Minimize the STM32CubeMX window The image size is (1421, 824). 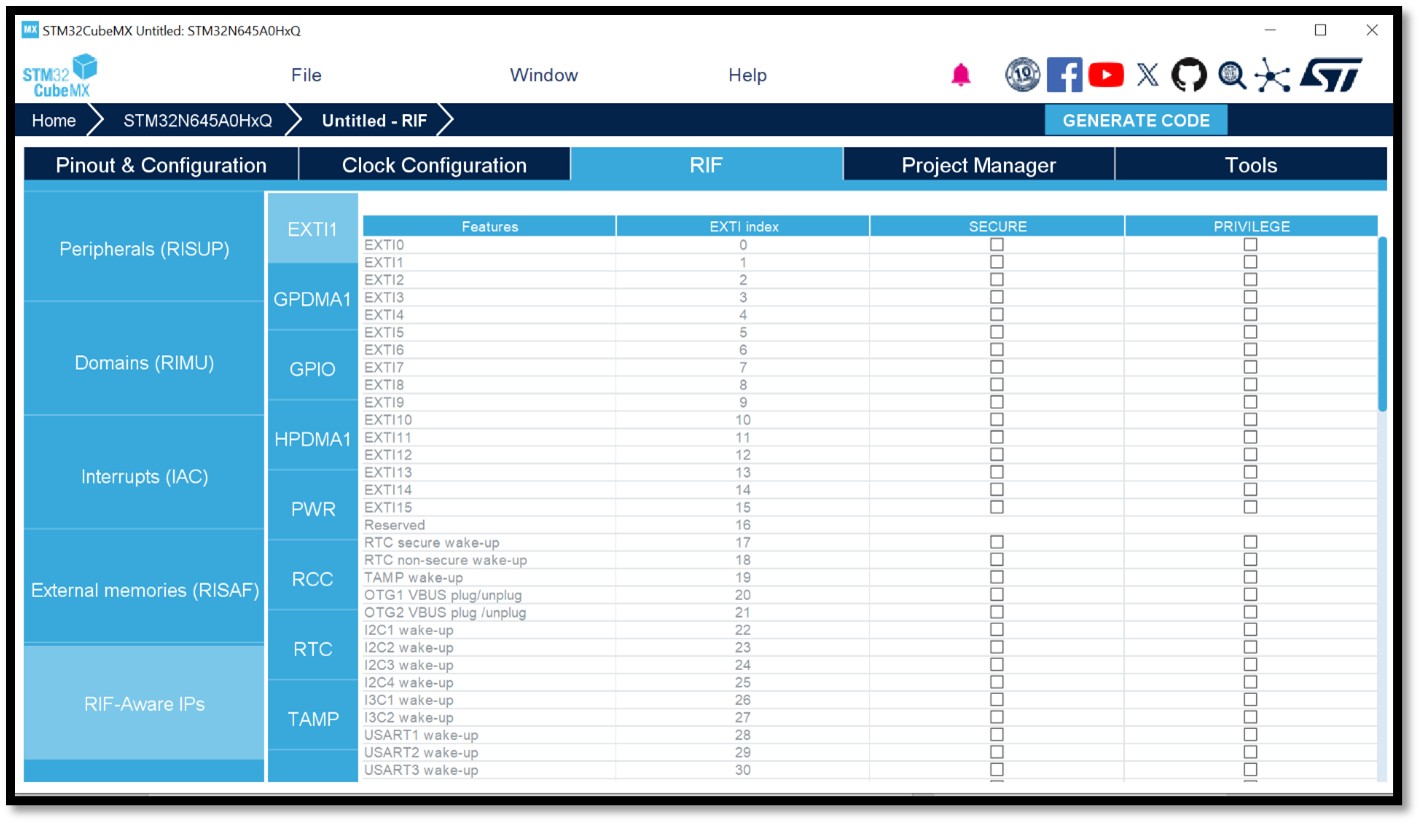1271,30
